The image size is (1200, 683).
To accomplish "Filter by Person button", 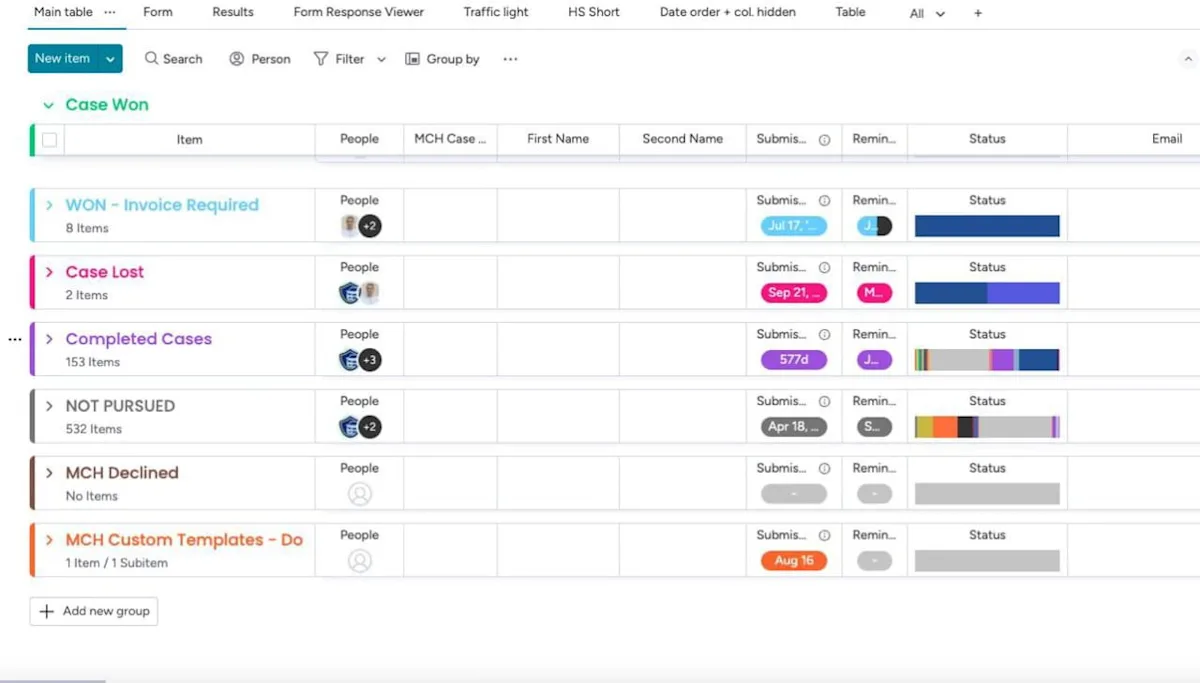I will coord(260,59).
